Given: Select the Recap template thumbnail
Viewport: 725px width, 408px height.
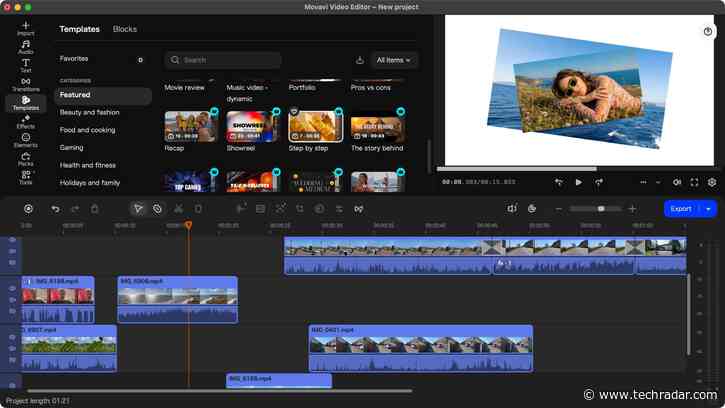Looking at the screenshot, I should pos(191,126).
